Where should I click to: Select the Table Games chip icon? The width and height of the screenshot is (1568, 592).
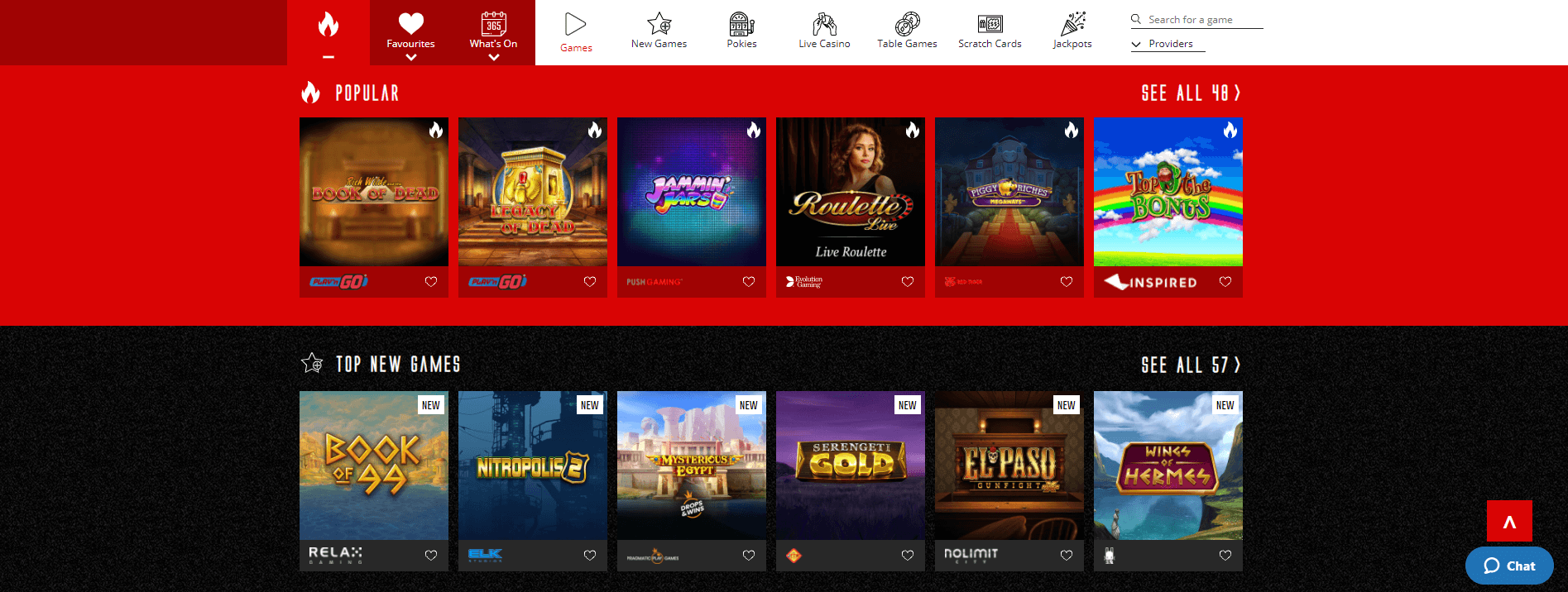click(907, 23)
